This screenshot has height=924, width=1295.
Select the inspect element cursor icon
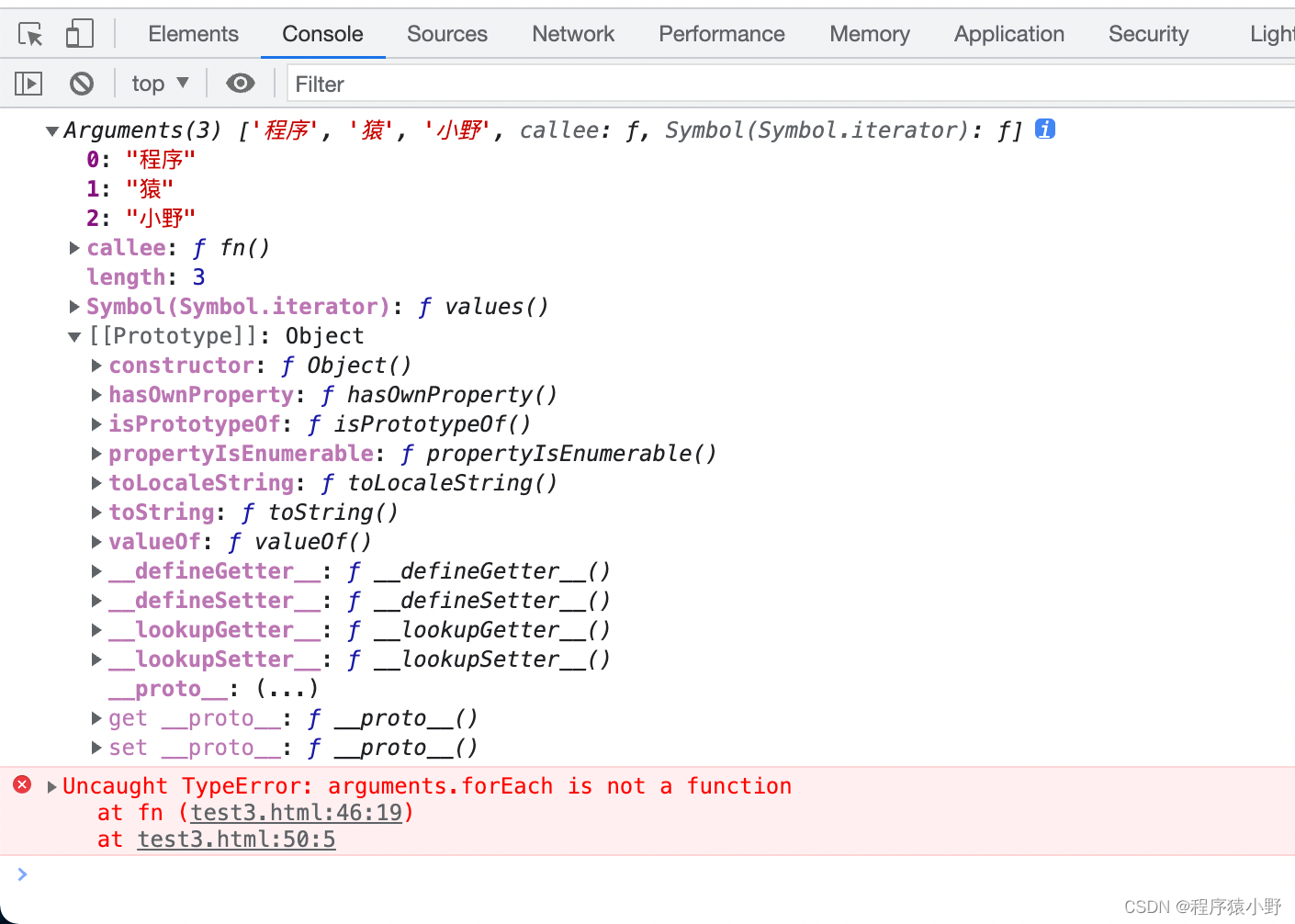pos(30,35)
